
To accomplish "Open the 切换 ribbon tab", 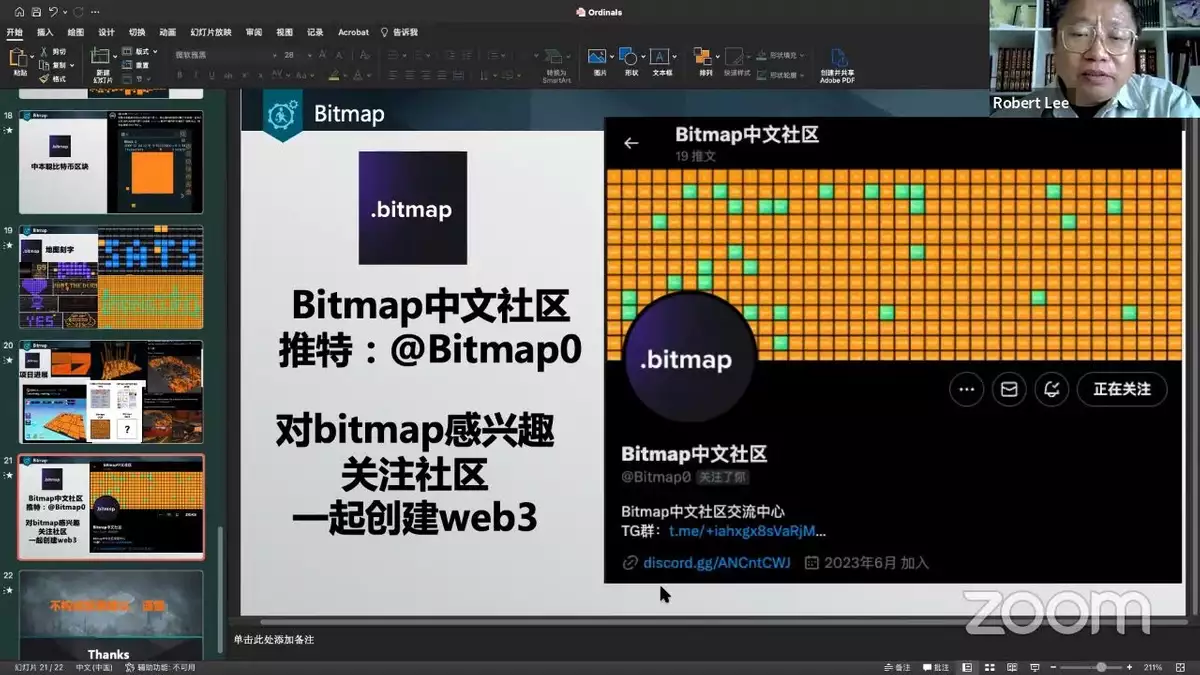I will coord(137,32).
